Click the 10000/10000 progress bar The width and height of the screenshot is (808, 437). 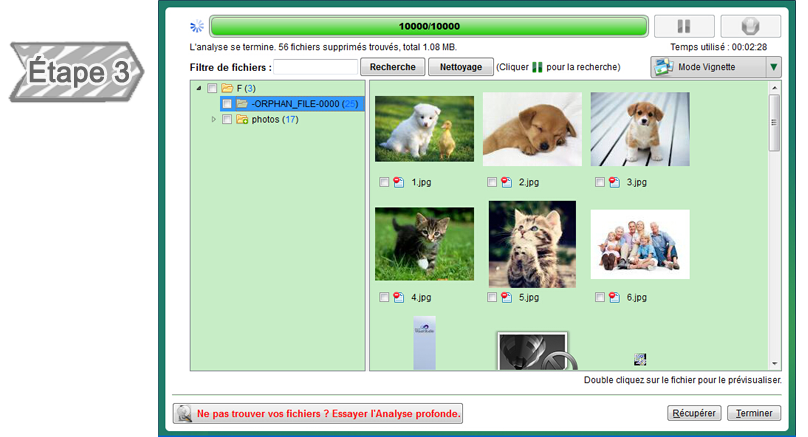point(429,27)
